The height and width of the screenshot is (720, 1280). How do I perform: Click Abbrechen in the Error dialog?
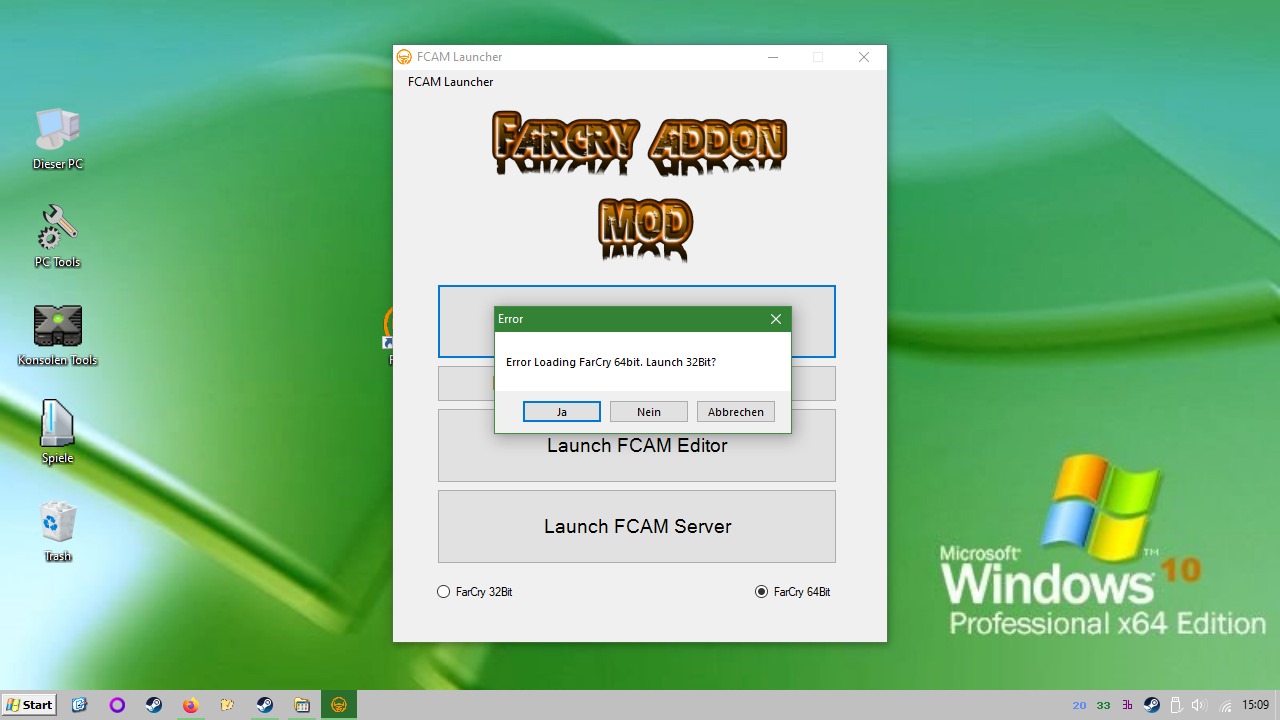click(736, 412)
